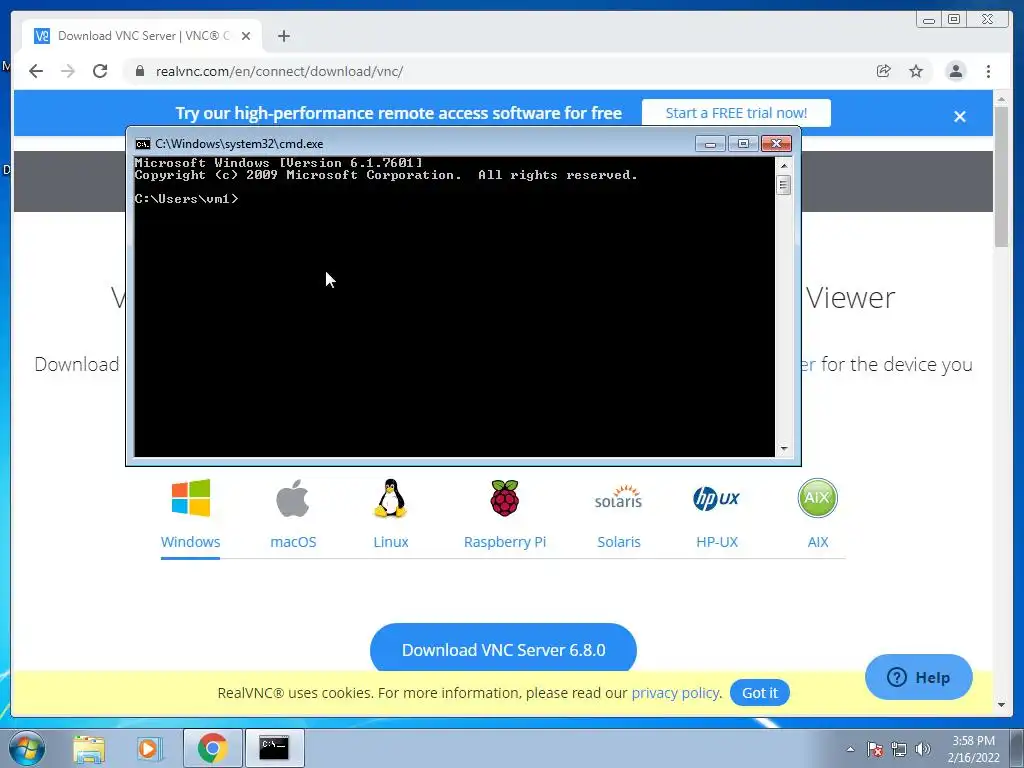Screen dimensions: 1024x768
Task: Switch to the HP-UX tab label
Action: [716, 542]
